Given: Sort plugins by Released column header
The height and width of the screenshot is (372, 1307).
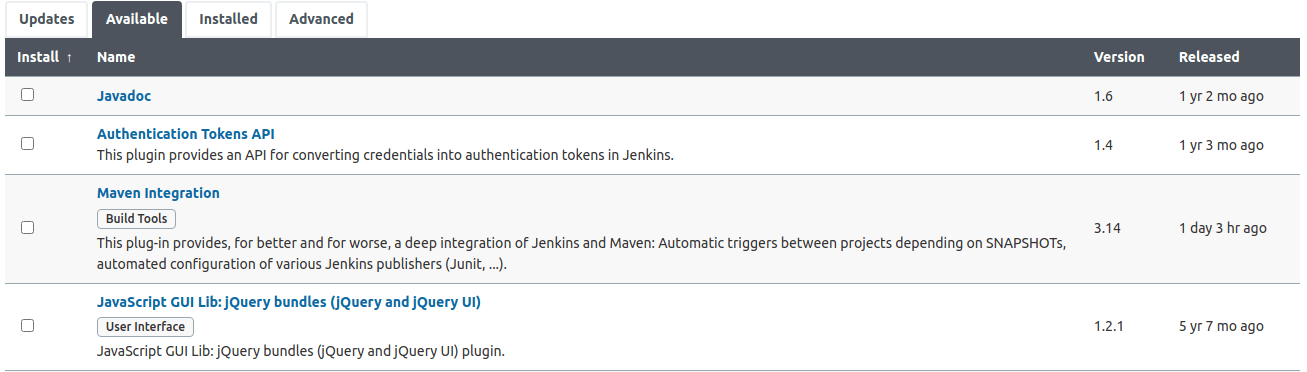Looking at the screenshot, I should pyautogui.click(x=1209, y=57).
